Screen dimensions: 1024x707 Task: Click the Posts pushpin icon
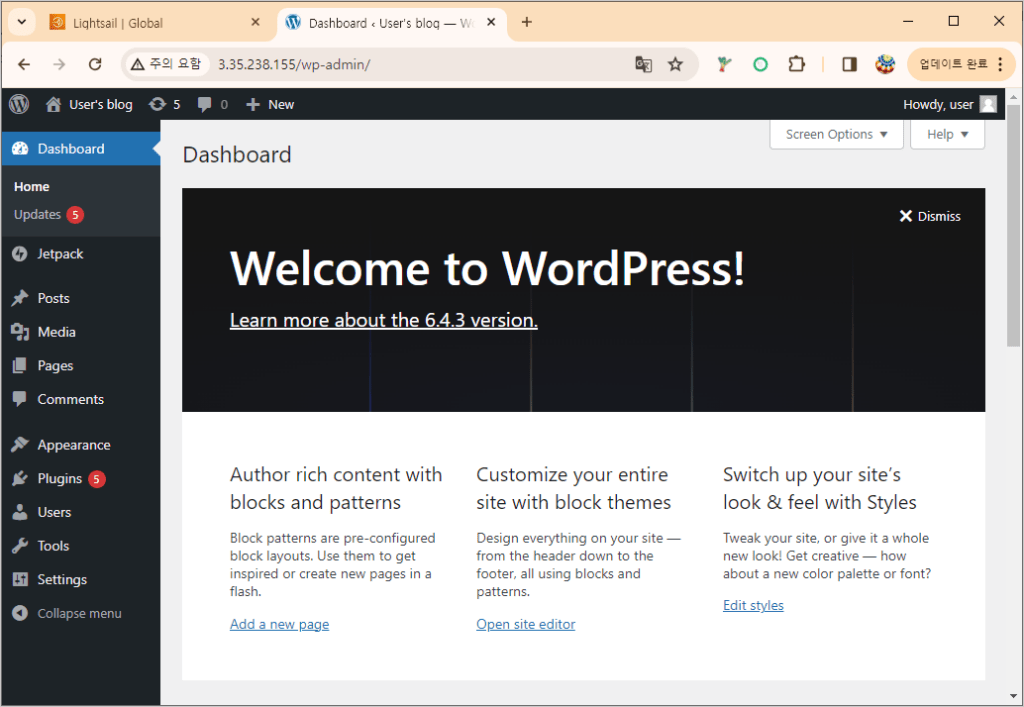pyautogui.click(x=20, y=298)
